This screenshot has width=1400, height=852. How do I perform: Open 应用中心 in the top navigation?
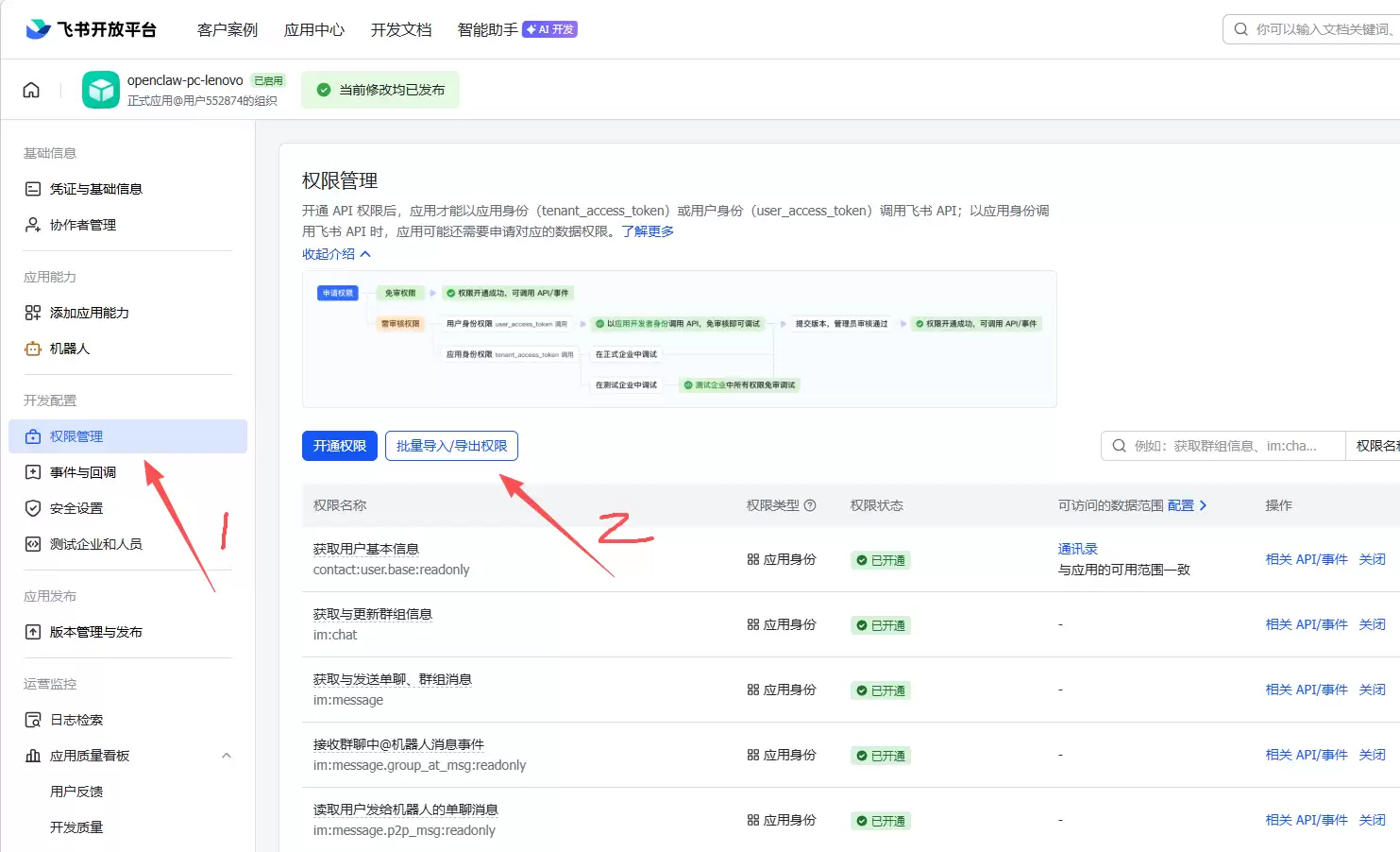(x=314, y=30)
